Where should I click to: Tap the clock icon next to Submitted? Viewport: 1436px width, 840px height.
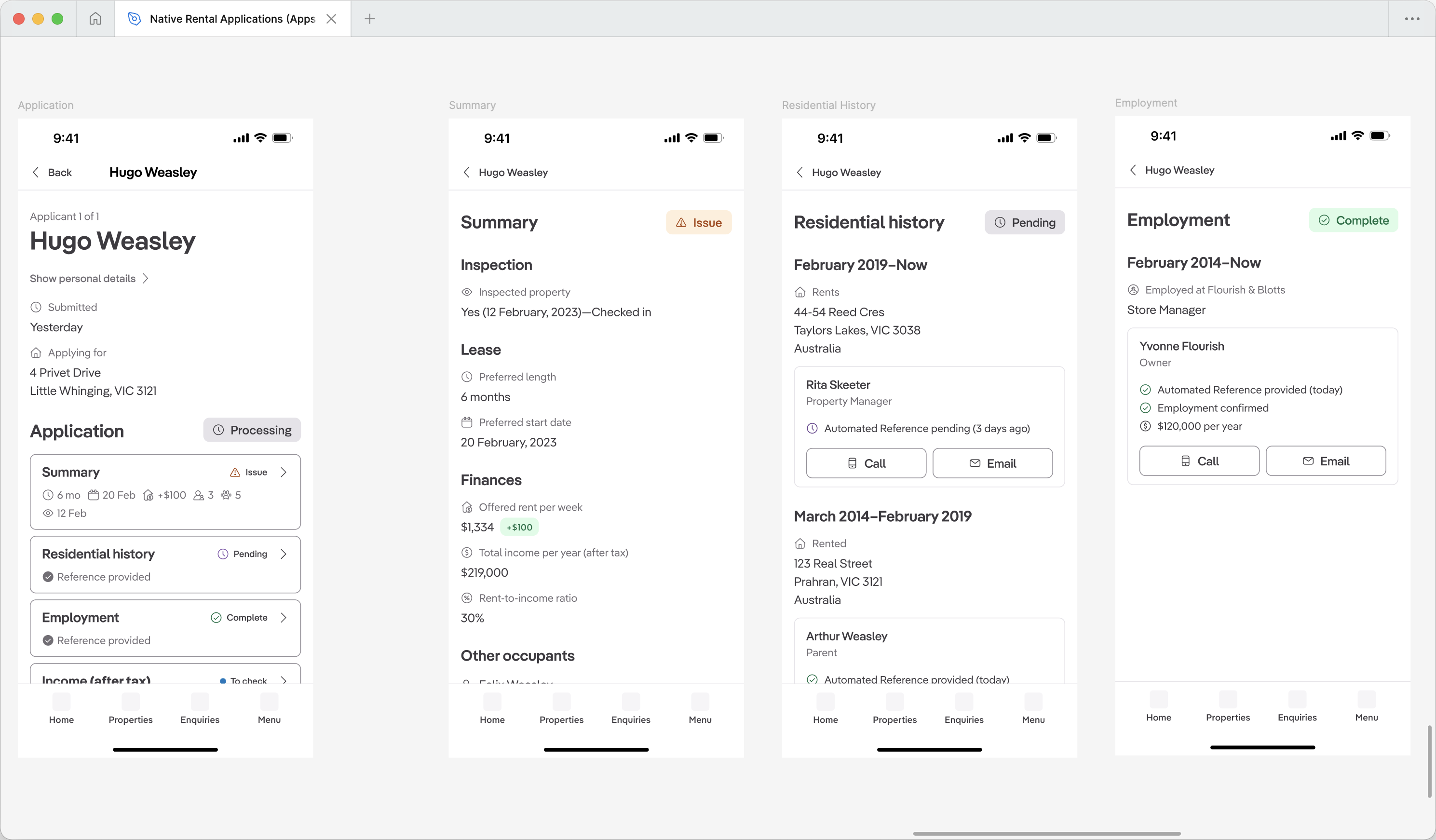point(36,307)
